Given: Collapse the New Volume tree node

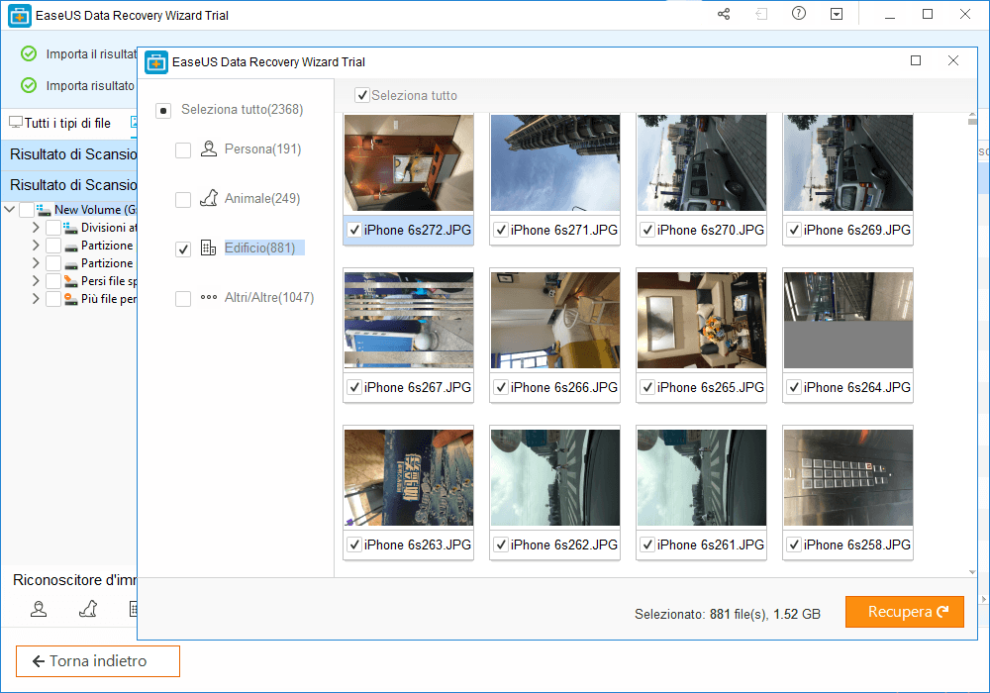Looking at the screenshot, I should click(x=9, y=210).
